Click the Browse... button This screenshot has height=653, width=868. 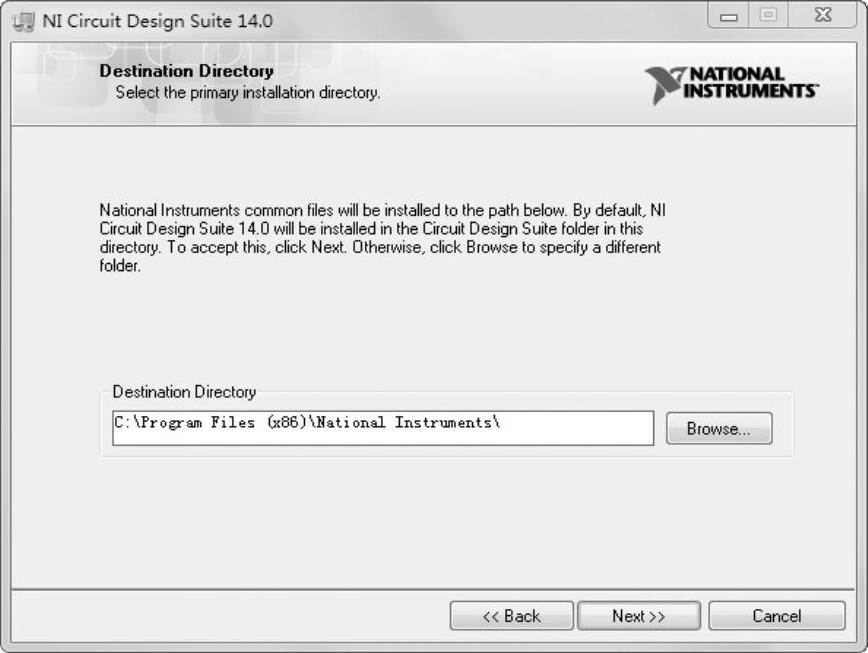click(x=719, y=428)
